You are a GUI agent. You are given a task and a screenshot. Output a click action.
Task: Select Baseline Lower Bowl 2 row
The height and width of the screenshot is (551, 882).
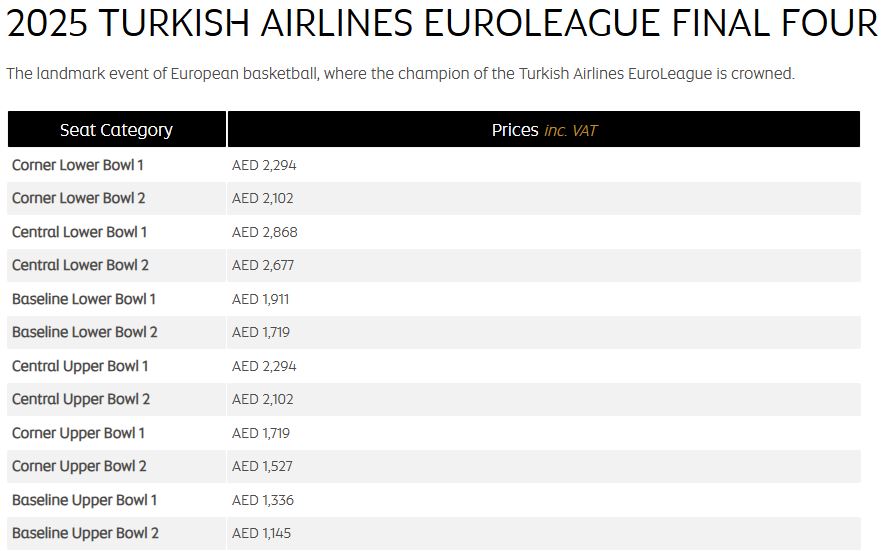click(x=85, y=332)
